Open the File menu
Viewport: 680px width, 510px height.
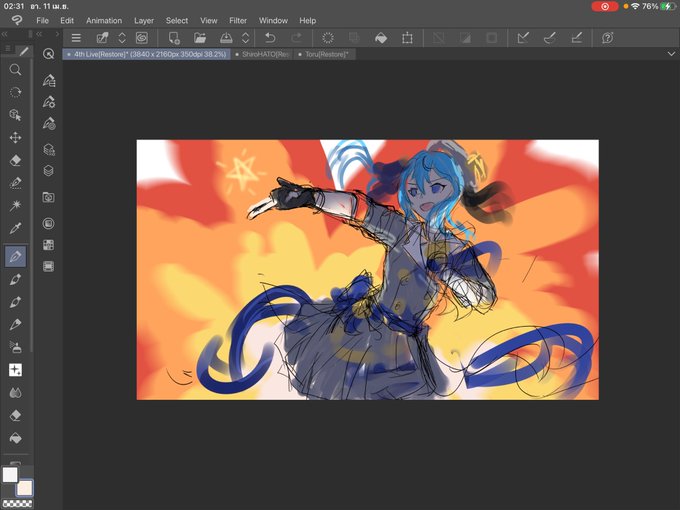[42, 20]
